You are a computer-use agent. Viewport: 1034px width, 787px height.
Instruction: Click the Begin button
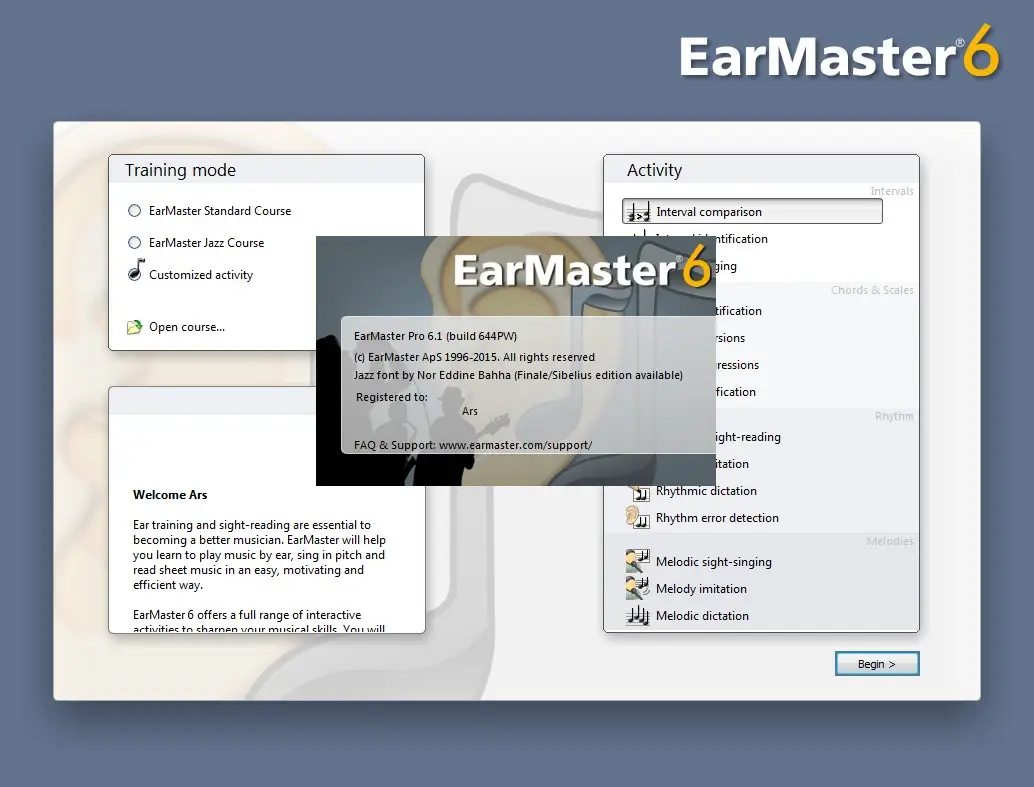877,664
